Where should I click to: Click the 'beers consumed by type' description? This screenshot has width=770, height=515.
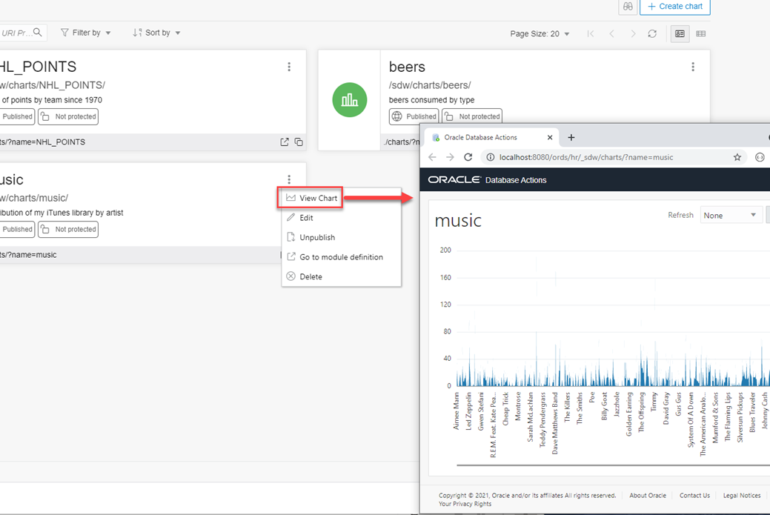tap(432, 100)
